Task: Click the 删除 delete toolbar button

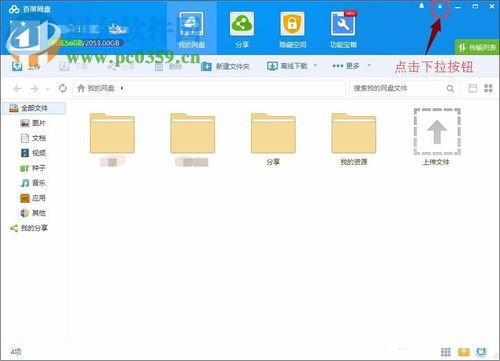Action: [x=168, y=66]
